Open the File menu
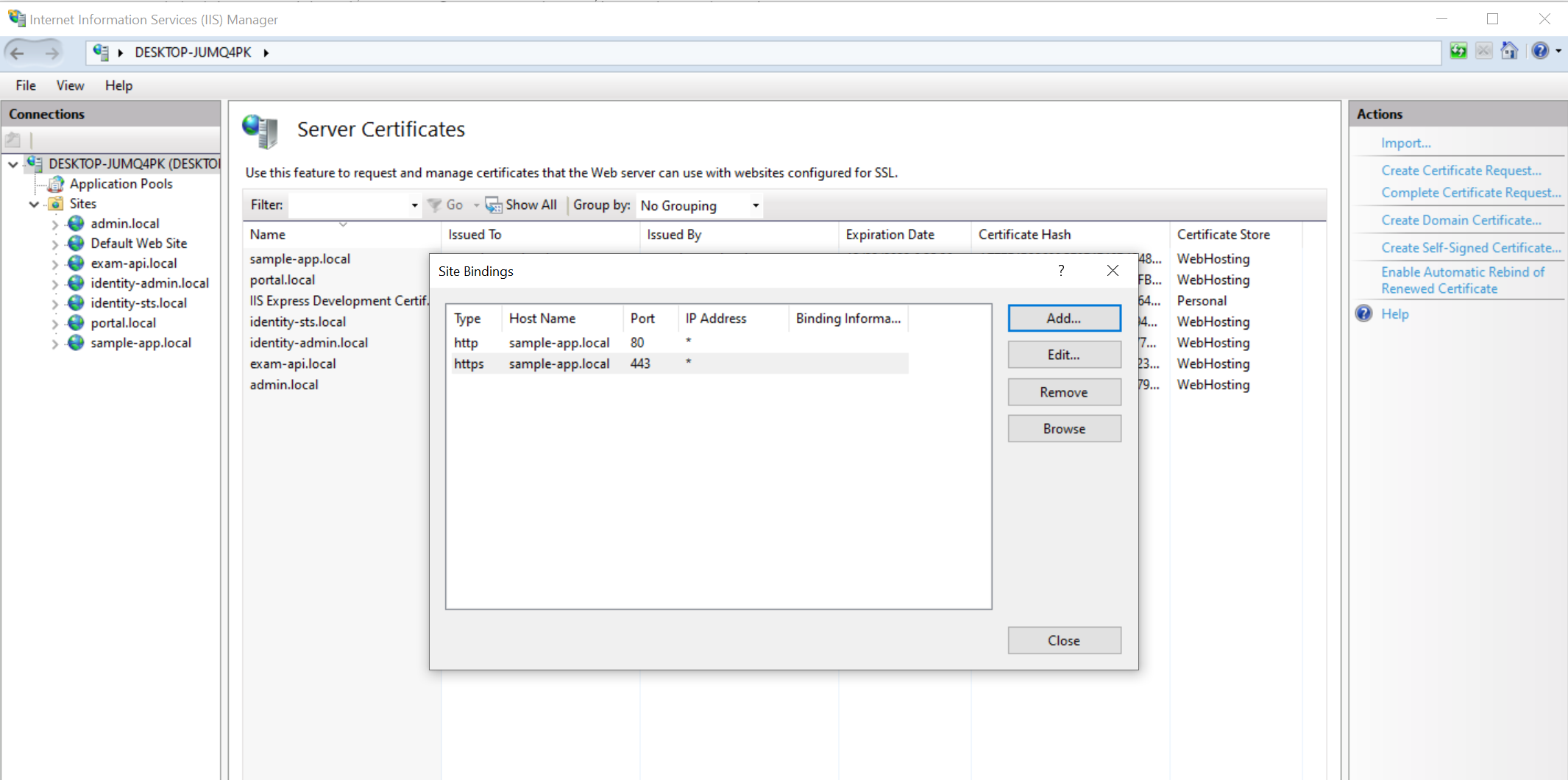Image resolution: width=1568 pixels, height=780 pixels. [26, 85]
